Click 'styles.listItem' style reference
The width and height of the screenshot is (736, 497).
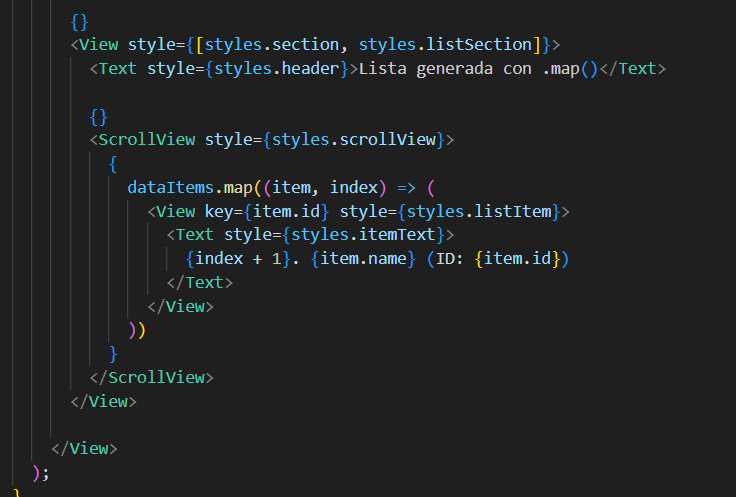479,212
